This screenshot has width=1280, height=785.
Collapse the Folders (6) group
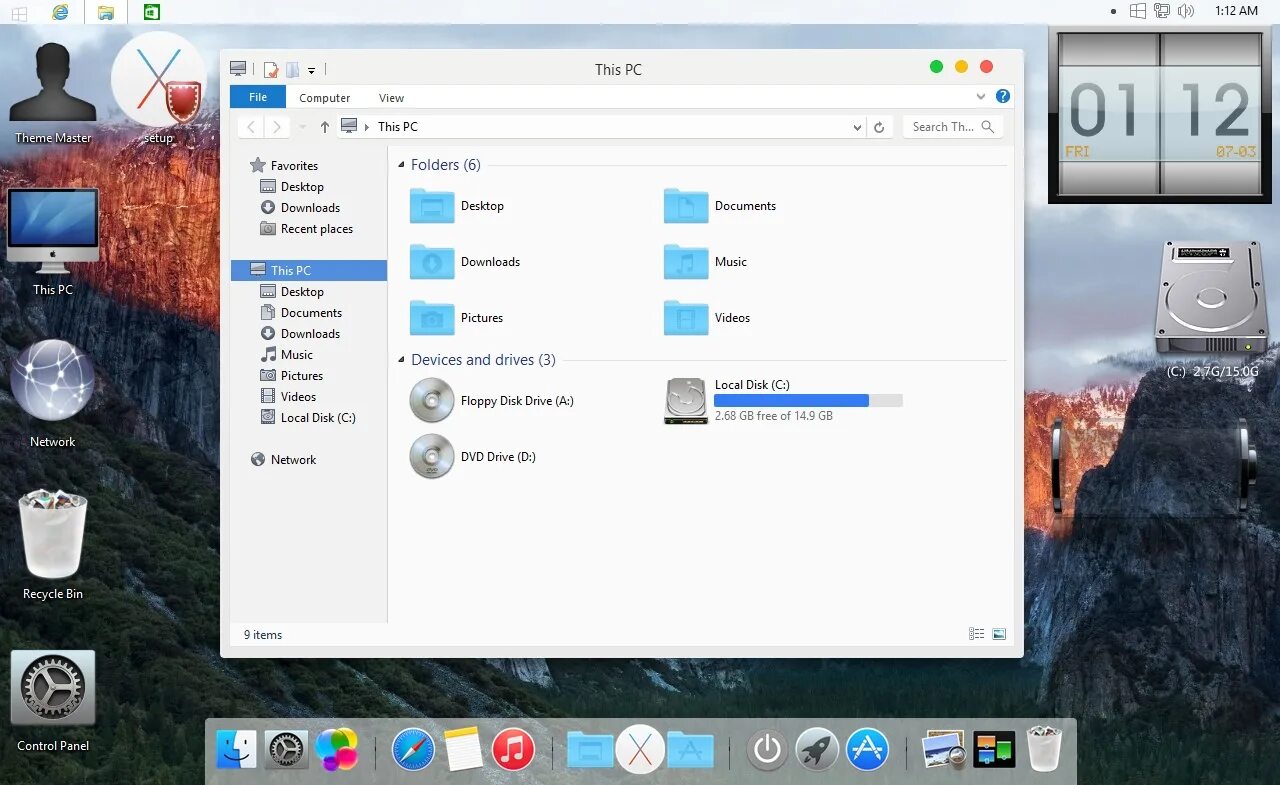click(x=402, y=165)
